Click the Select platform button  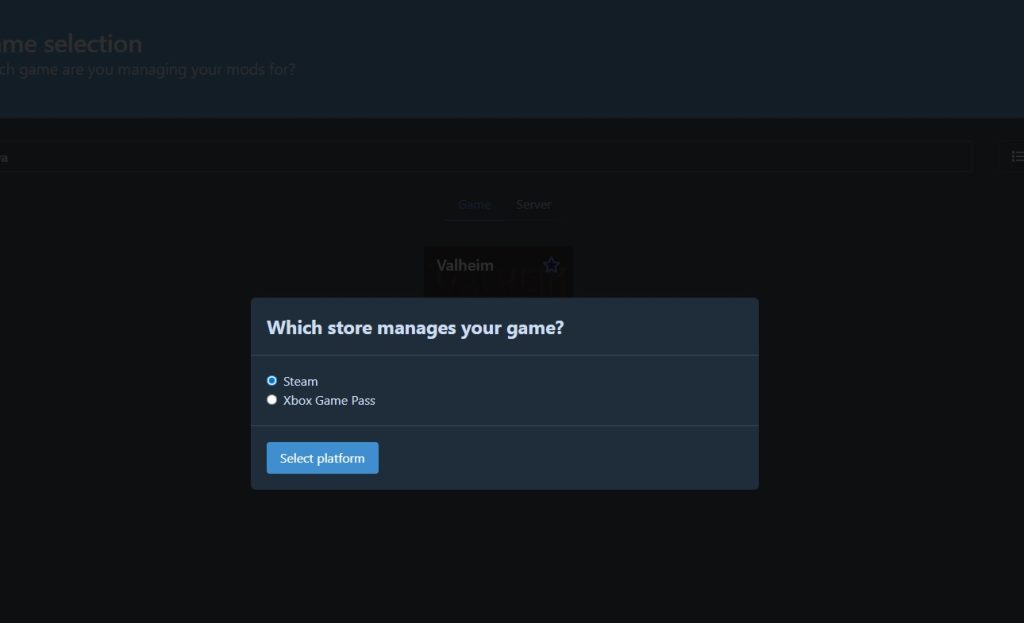(x=322, y=458)
